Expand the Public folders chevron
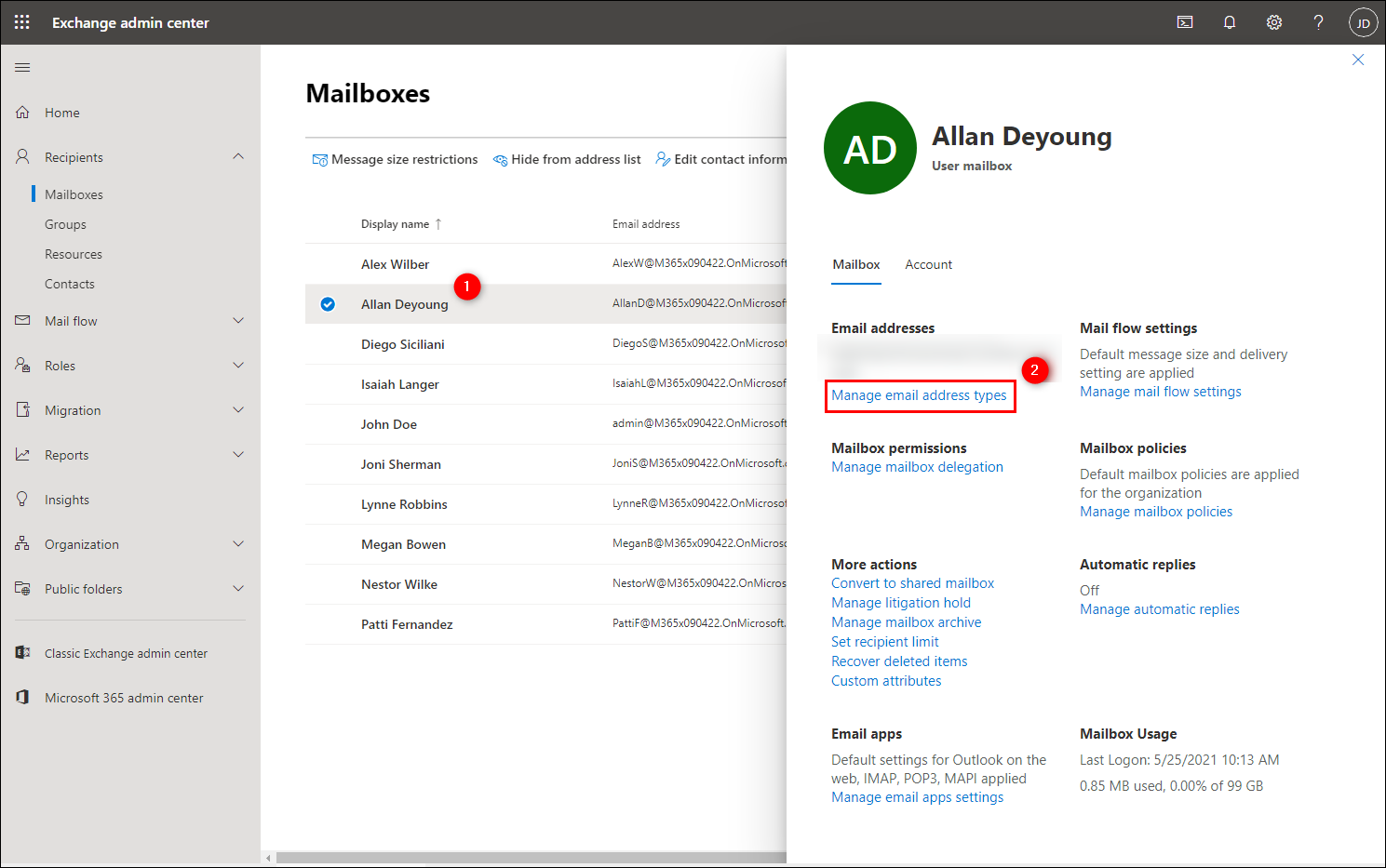 [x=238, y=589]
